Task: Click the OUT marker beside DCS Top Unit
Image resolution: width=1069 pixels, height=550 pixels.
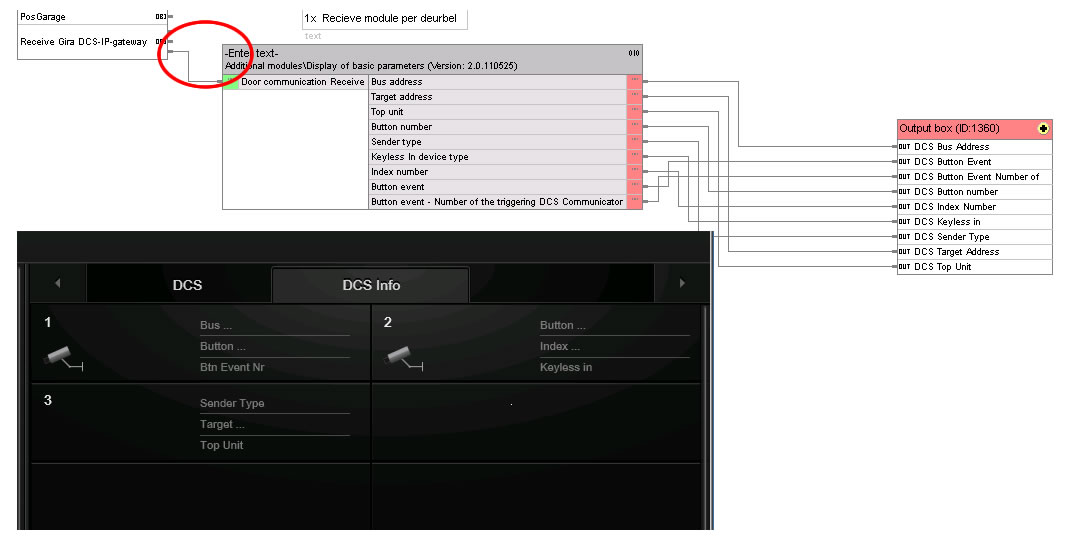Action: [904, 267]
